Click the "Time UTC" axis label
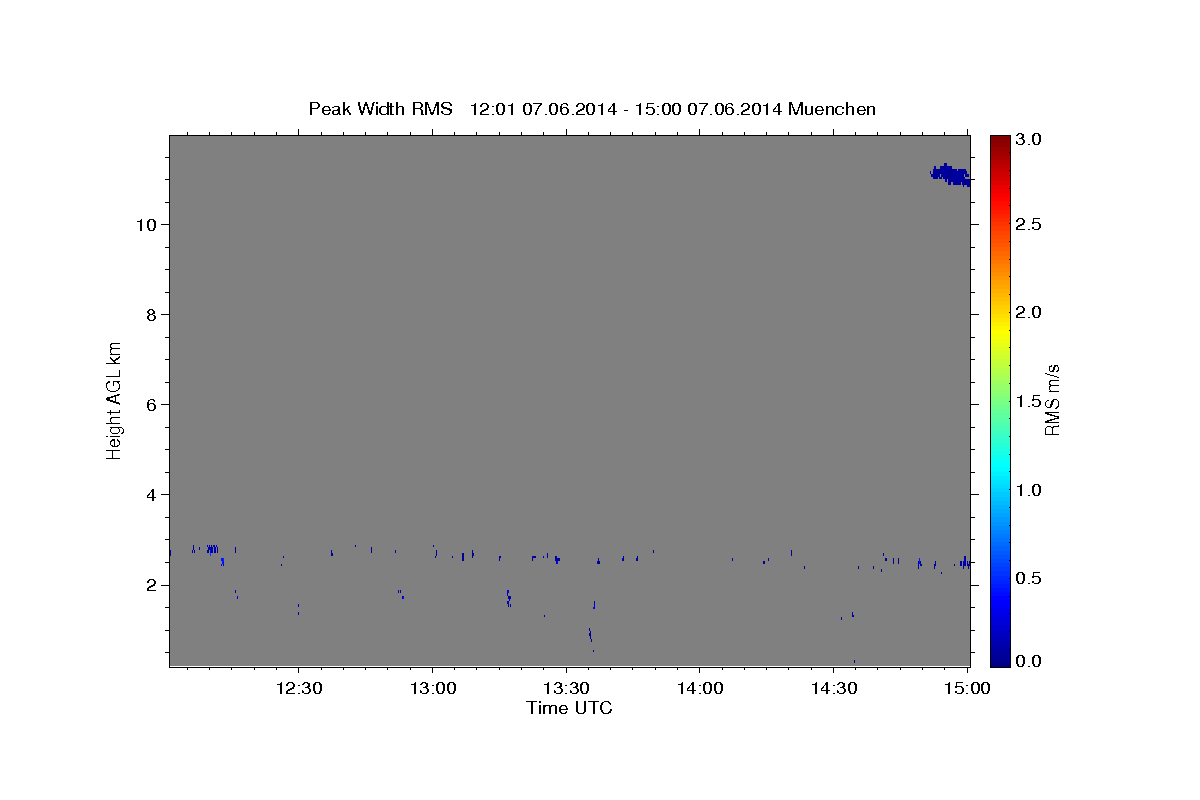Viewport: 1200px width, 800px height. pos(569,708)
